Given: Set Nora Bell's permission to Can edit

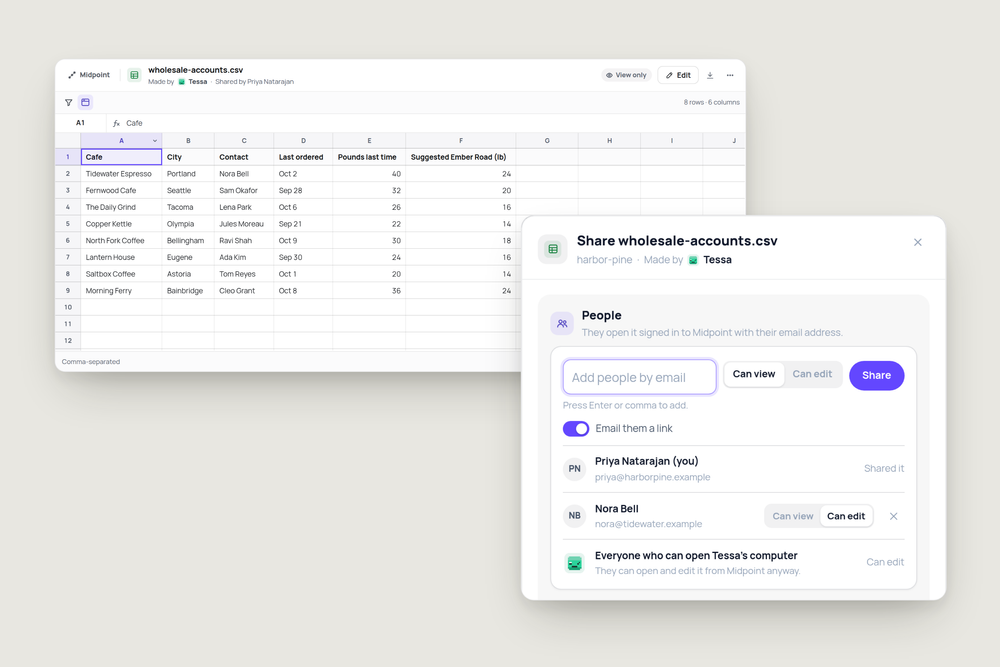Looking at the screenshot, I should pos(846,517).
